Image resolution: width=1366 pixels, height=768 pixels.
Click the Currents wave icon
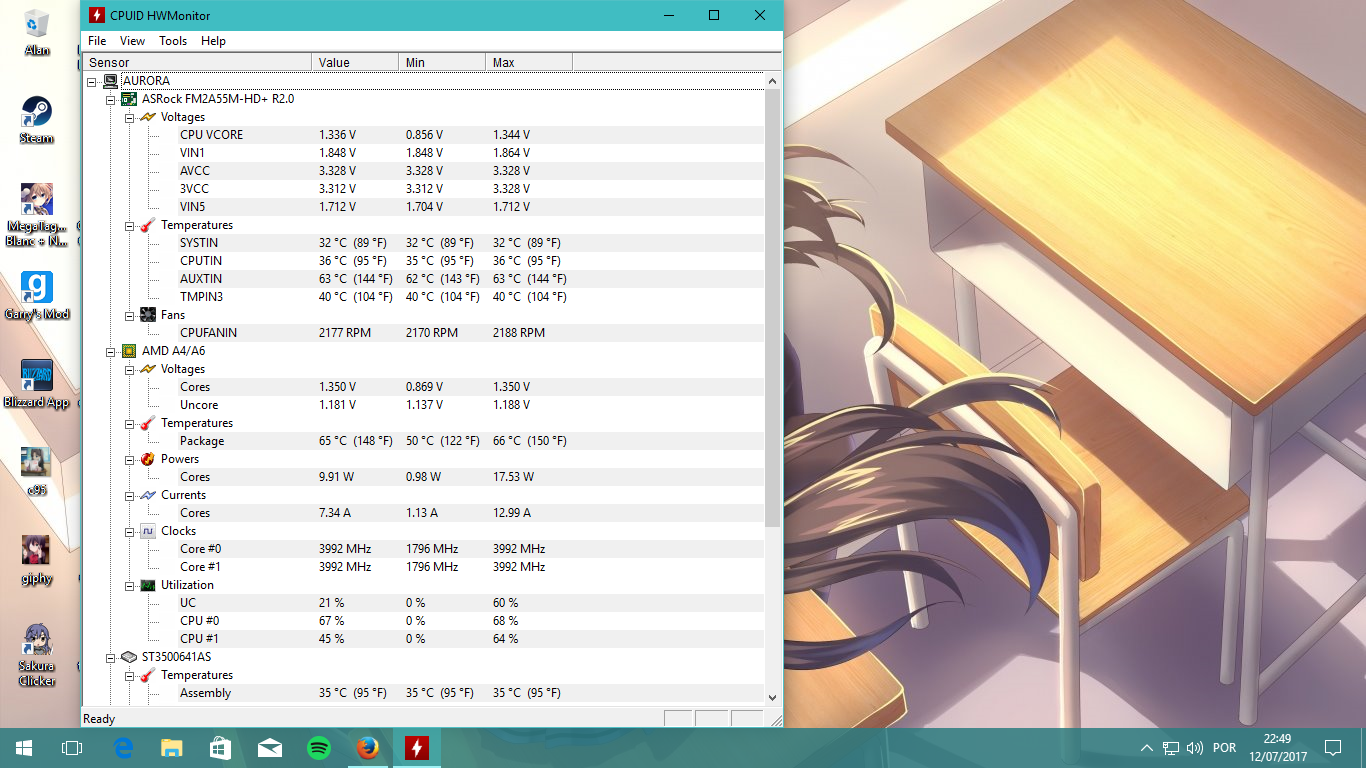tap(148, 495)
